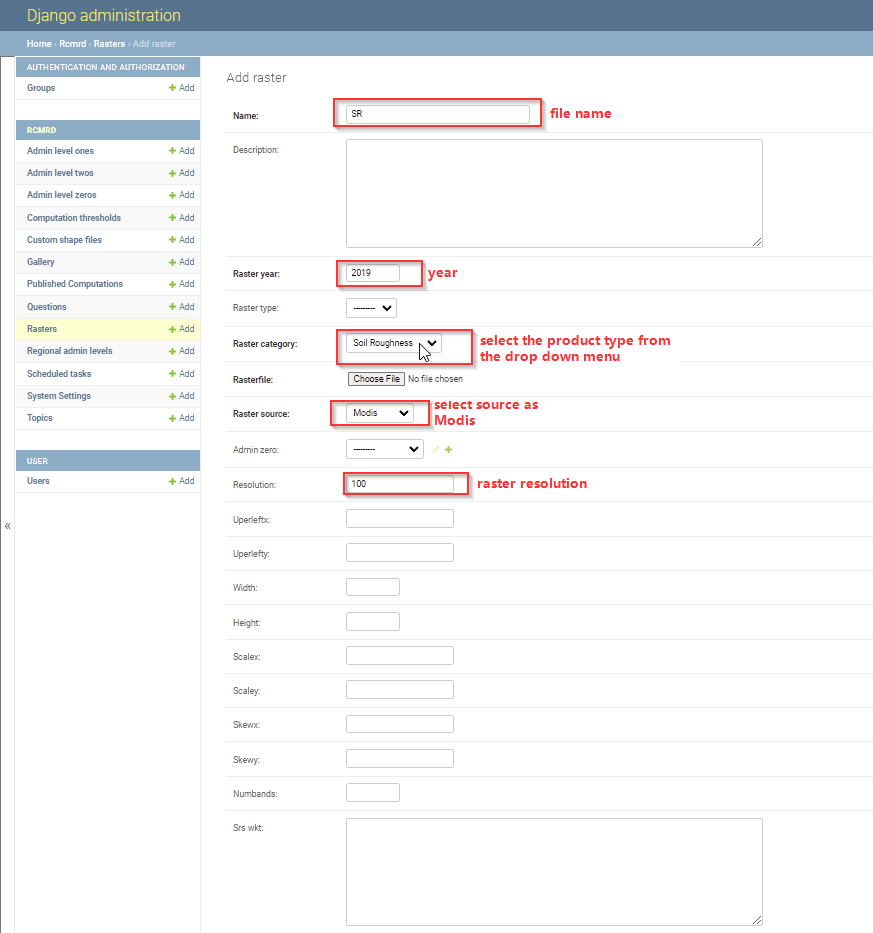Open the Admin zero dropdown
Screen dimensions: 873x933
384,449
